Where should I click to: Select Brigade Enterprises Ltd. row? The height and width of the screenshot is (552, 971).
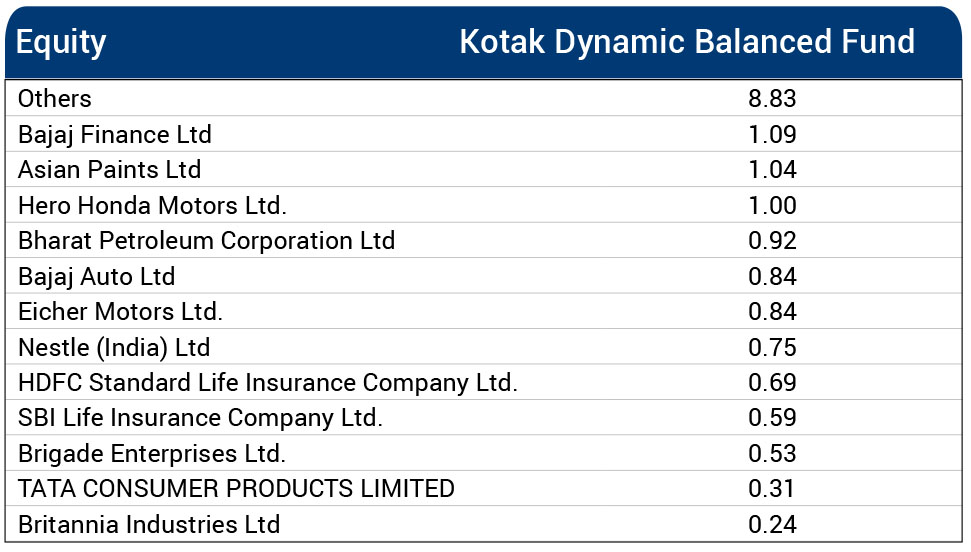pyautogui.click(x=152, y=453)
